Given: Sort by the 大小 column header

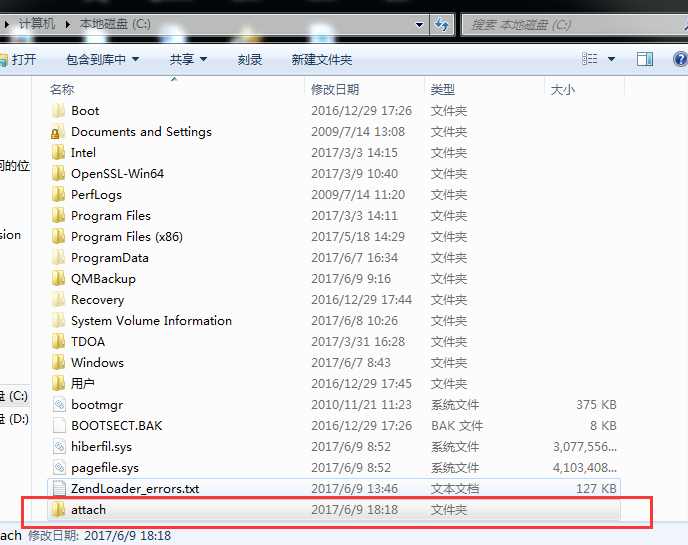Looking at the screenshot, I should pyautogui.click(x=563, y=90).
